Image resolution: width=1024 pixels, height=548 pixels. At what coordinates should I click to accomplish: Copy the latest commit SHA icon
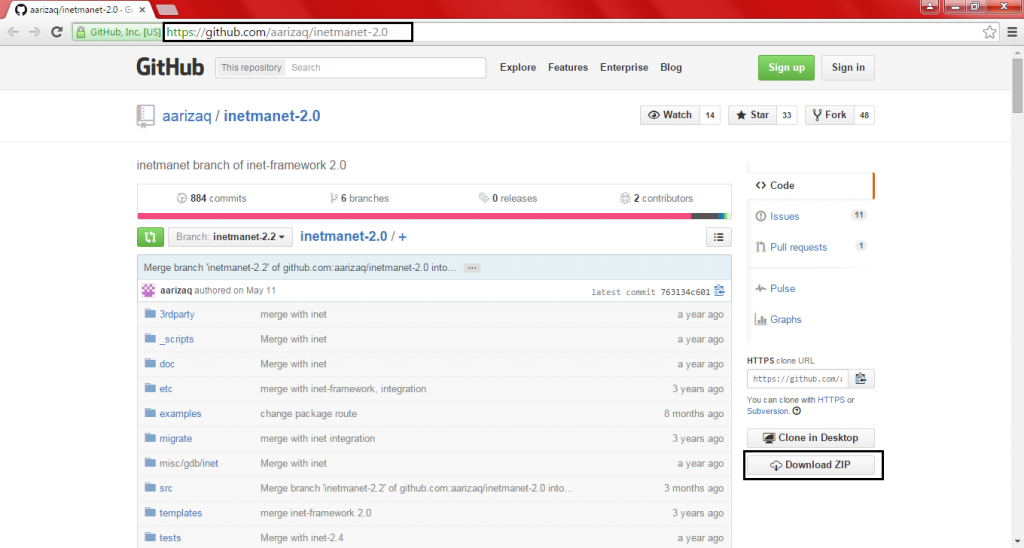pos(719,291)
